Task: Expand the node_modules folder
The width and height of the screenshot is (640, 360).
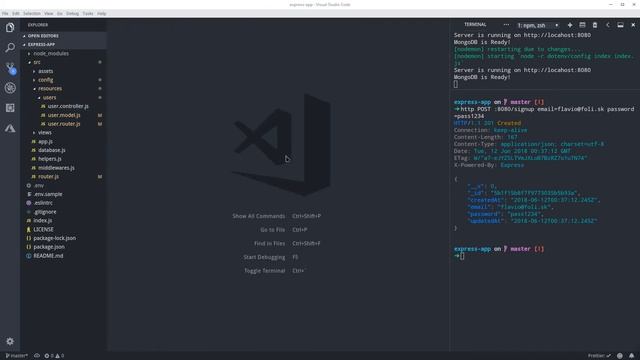Action: pyautogui.click(x=63, y=53)
